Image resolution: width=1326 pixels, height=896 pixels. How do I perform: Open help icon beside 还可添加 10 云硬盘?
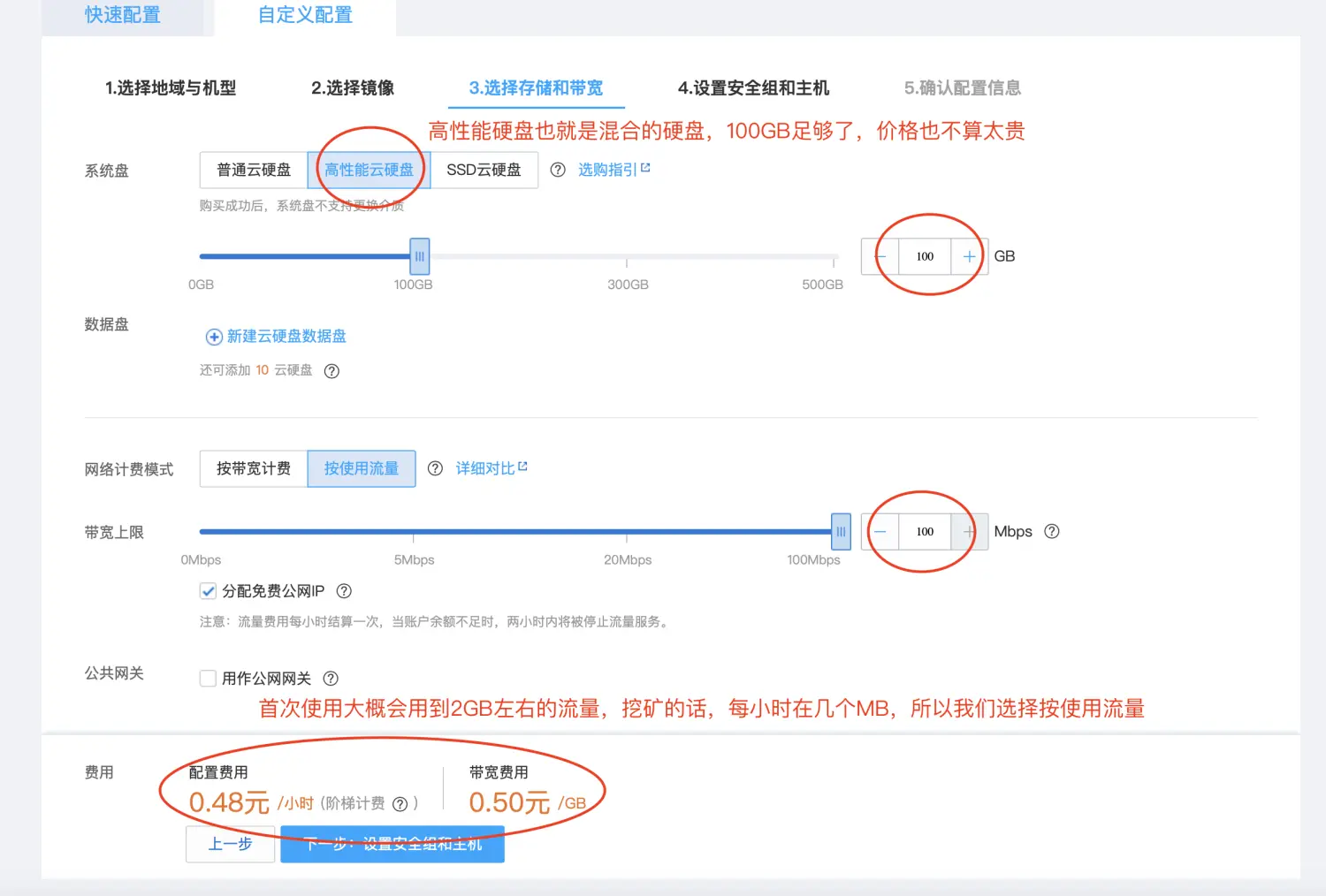[x=331, y=371]
